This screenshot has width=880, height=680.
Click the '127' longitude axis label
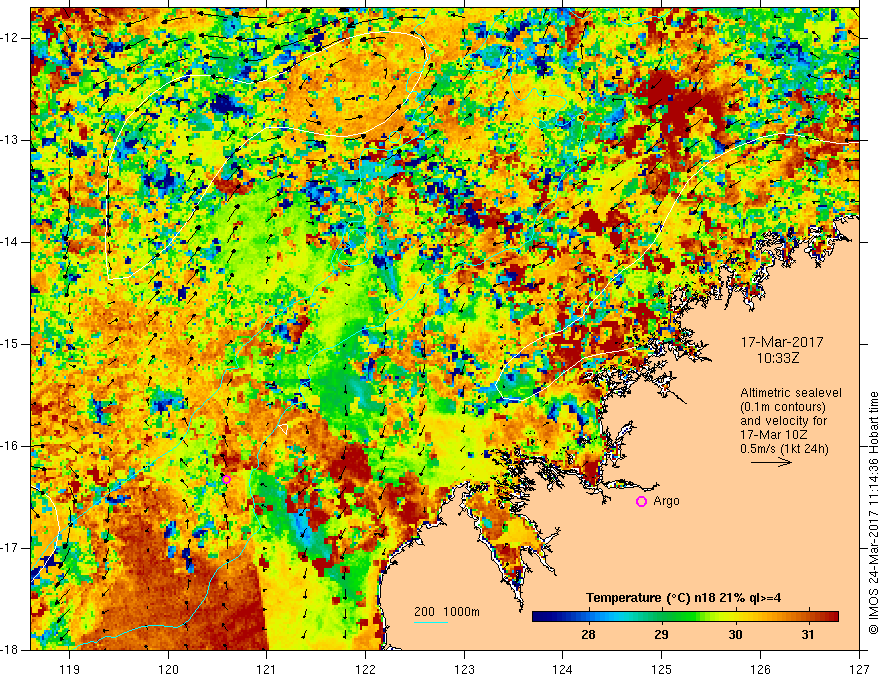pos(859,669)
